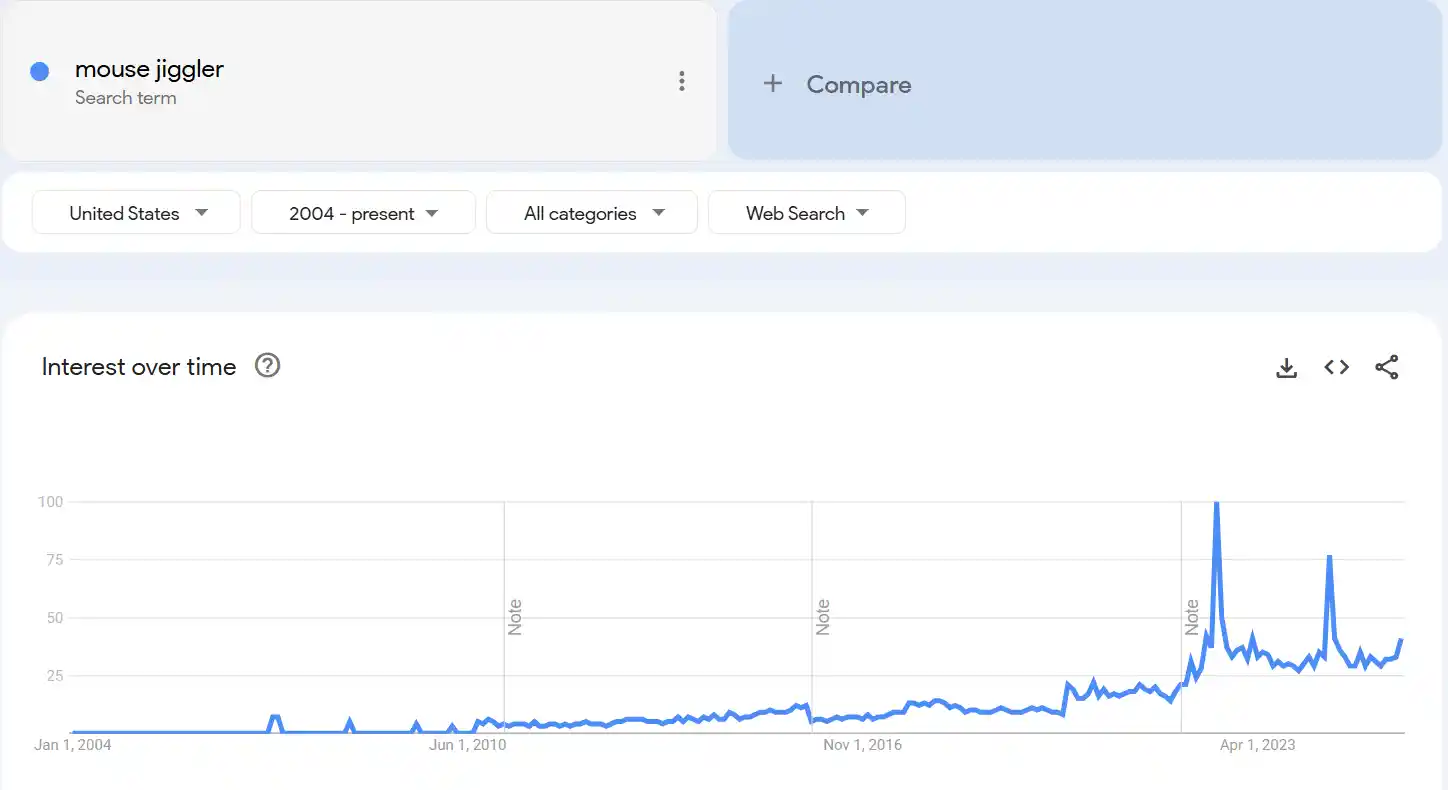Click the highest peak on the chart line
Viewport: 1448px width, 790px height.
click(x=1216, y=503)
